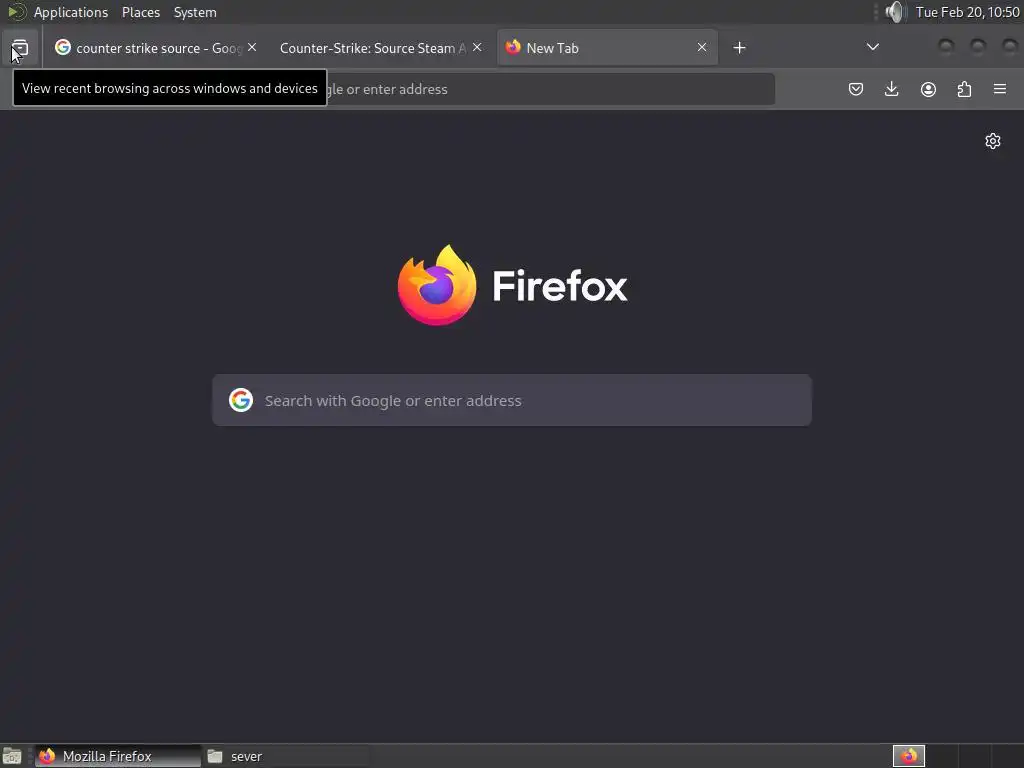
Task: Open the System menu
Action: [195, 12]
